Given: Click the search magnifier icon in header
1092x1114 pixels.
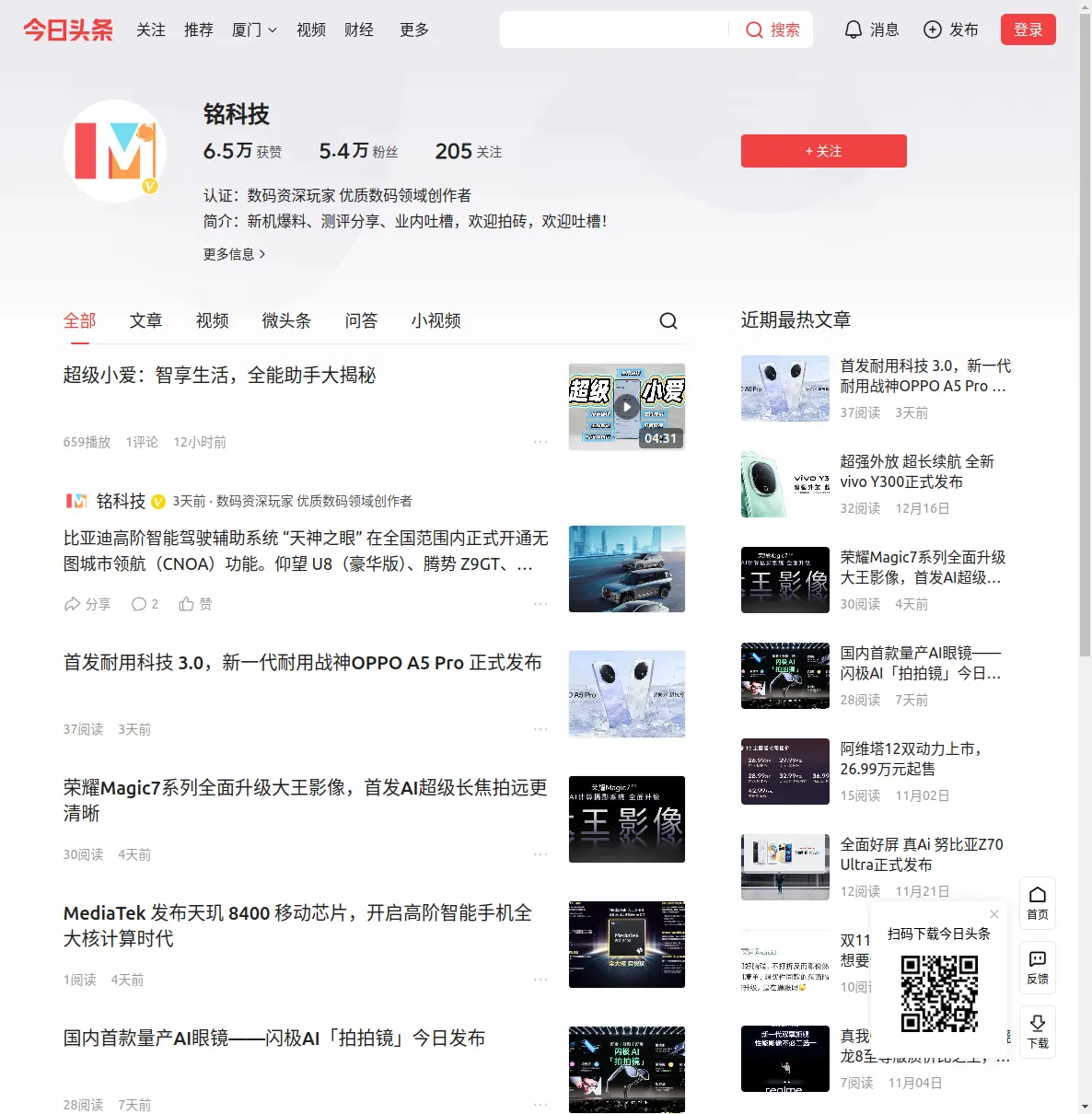Looking at the screenshot, I should [754, 30].
